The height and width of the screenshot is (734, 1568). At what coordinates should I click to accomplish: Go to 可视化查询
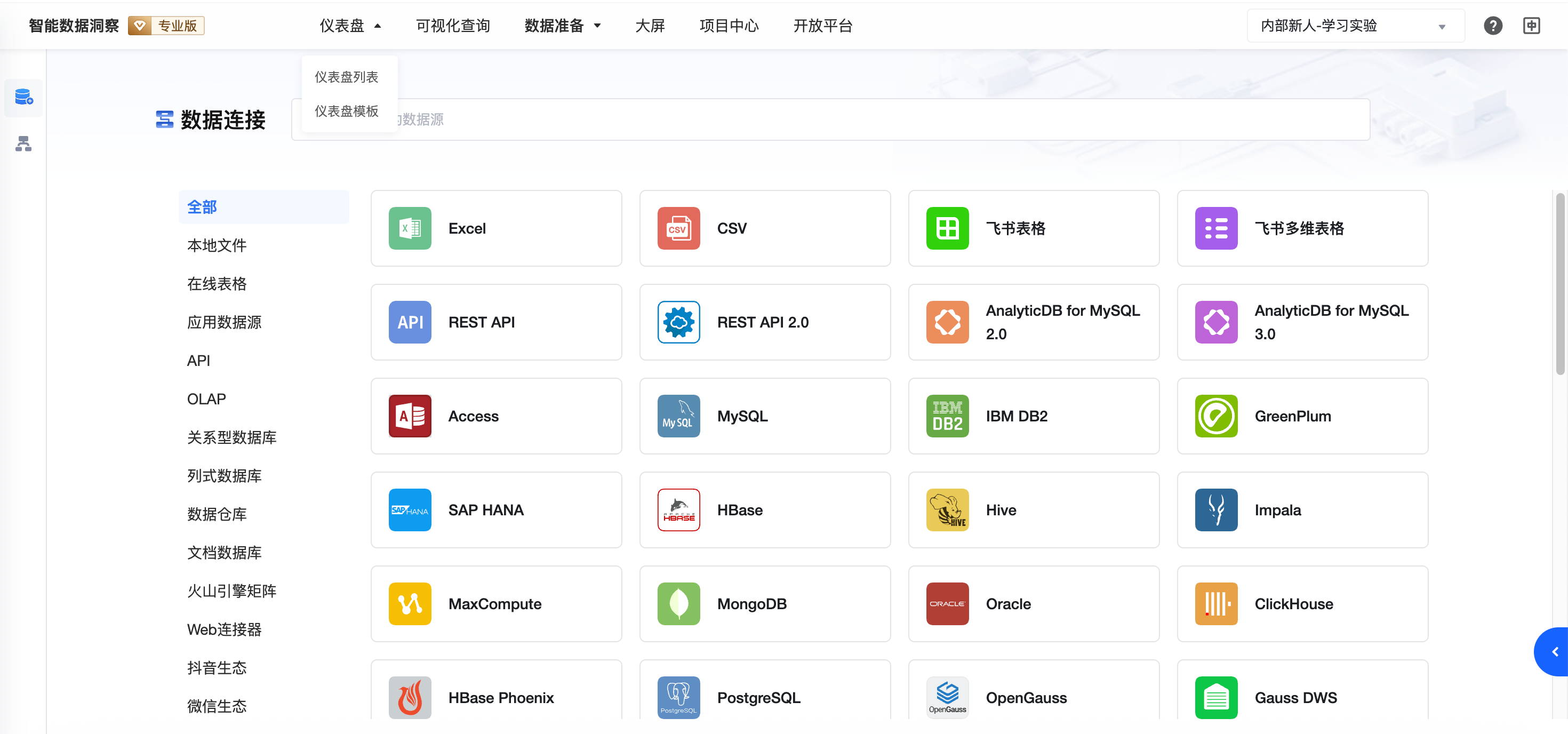click(453, 26)
